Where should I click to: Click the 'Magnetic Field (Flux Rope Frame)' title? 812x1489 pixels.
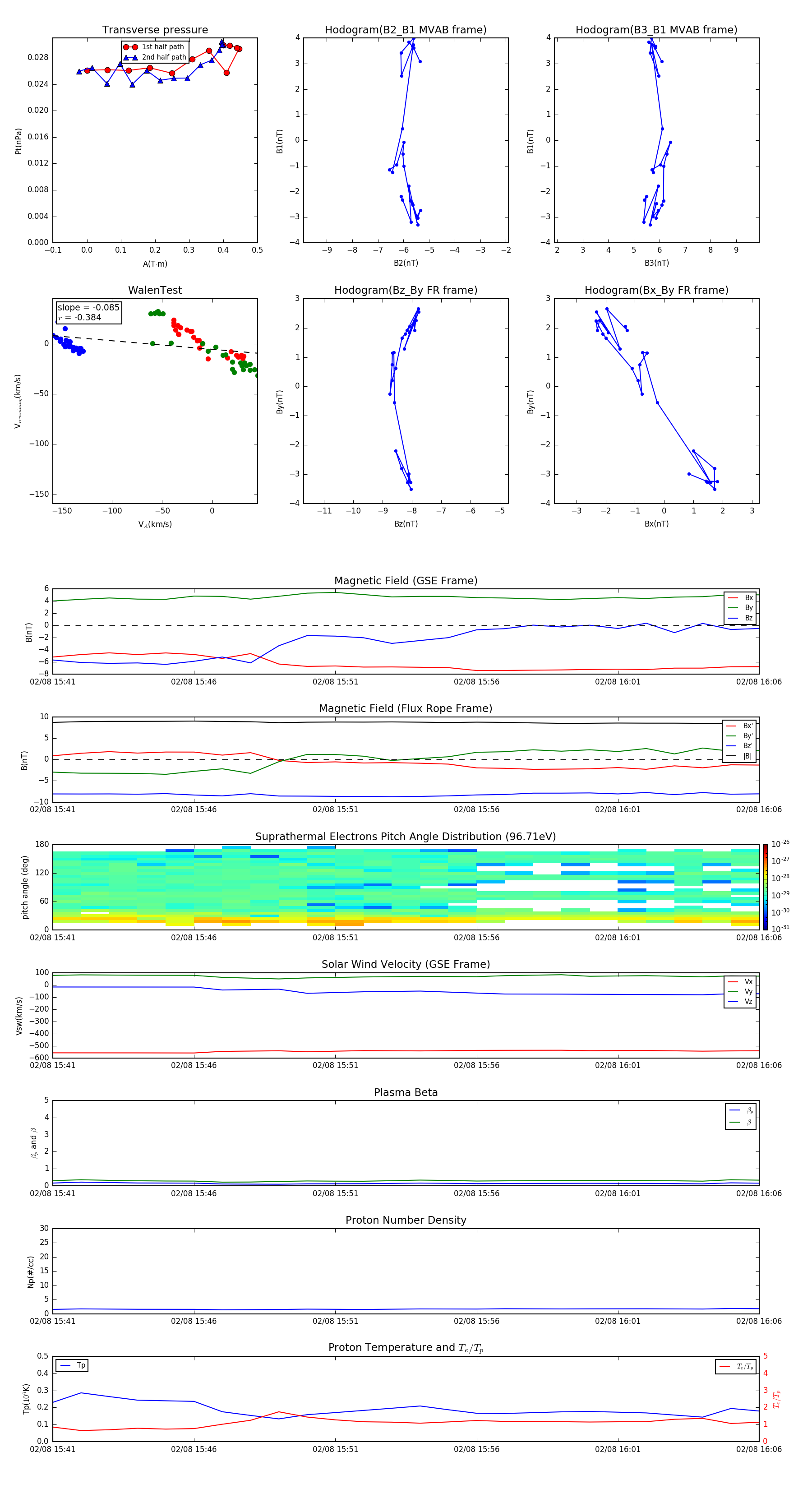point(406,709)
